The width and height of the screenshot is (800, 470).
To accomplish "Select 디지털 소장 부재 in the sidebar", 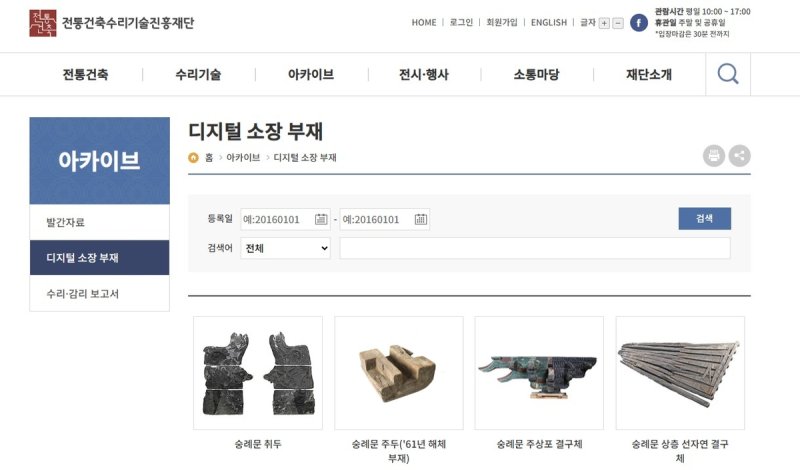I will 99,258.
